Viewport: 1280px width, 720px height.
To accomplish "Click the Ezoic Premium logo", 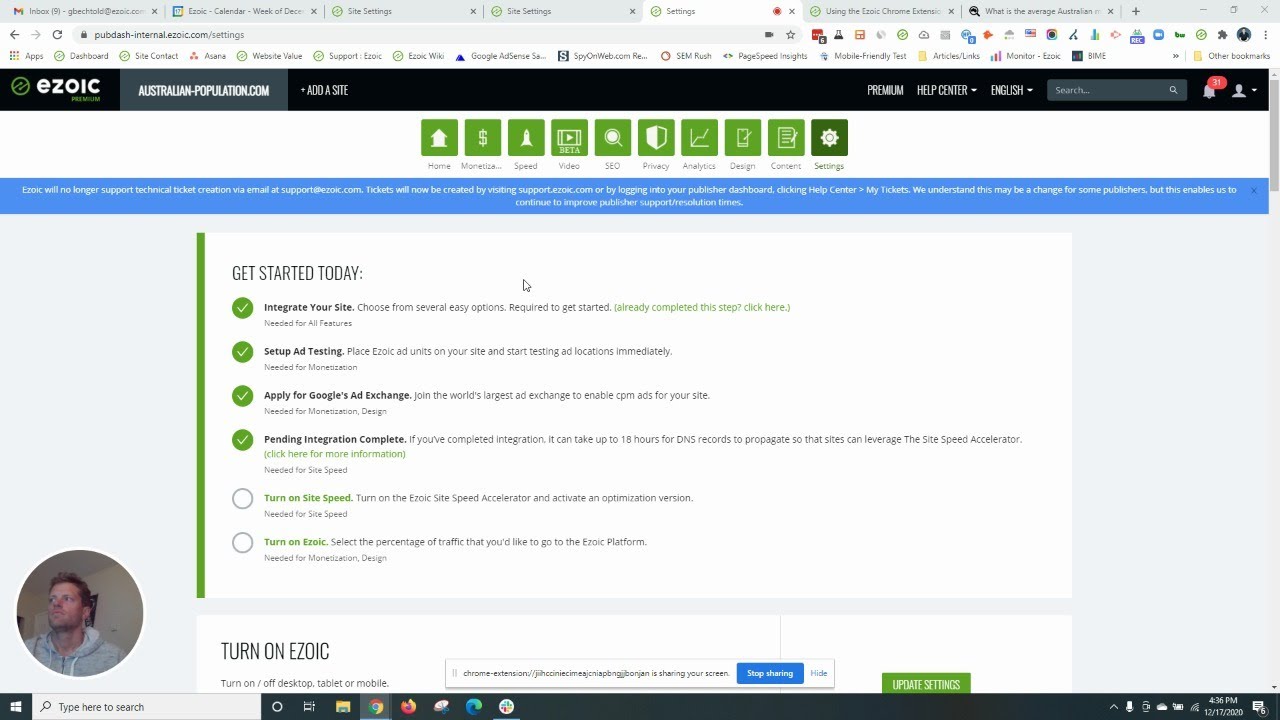I will (x=56, y=89).
